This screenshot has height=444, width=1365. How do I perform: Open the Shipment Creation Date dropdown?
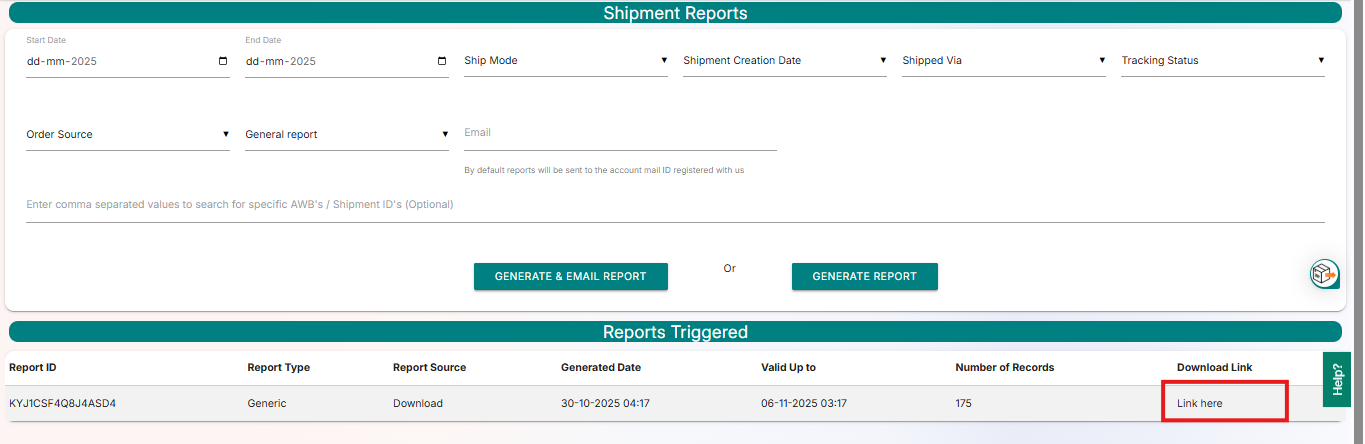click(x=785, y=61)
